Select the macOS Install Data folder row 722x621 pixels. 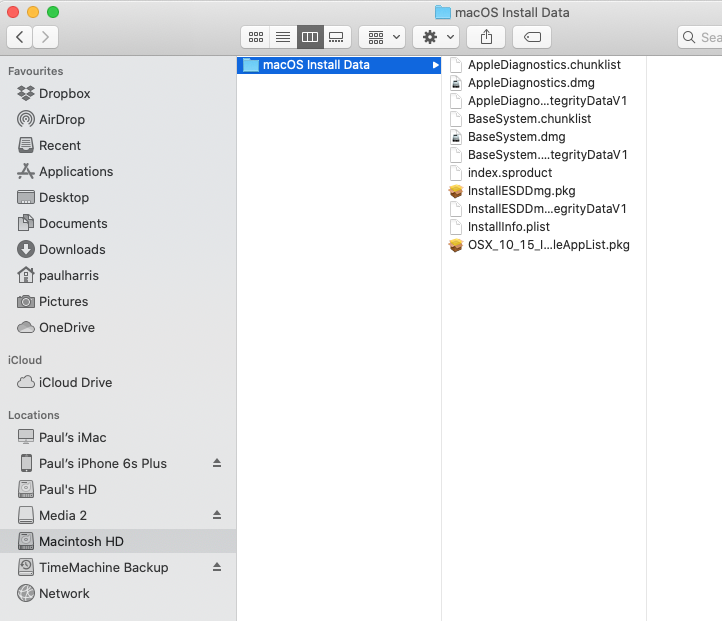339,65
